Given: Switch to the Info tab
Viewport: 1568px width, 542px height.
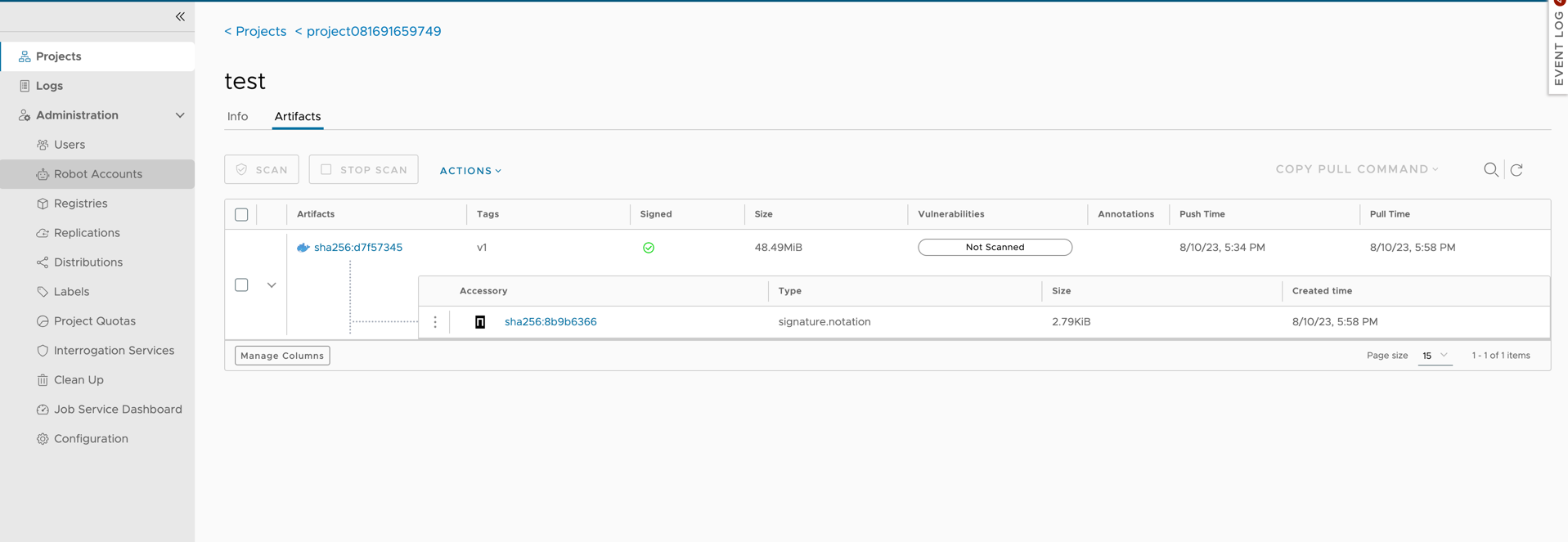Looking at the screenshot, I should pyautogui.click(x=237, y=116).
